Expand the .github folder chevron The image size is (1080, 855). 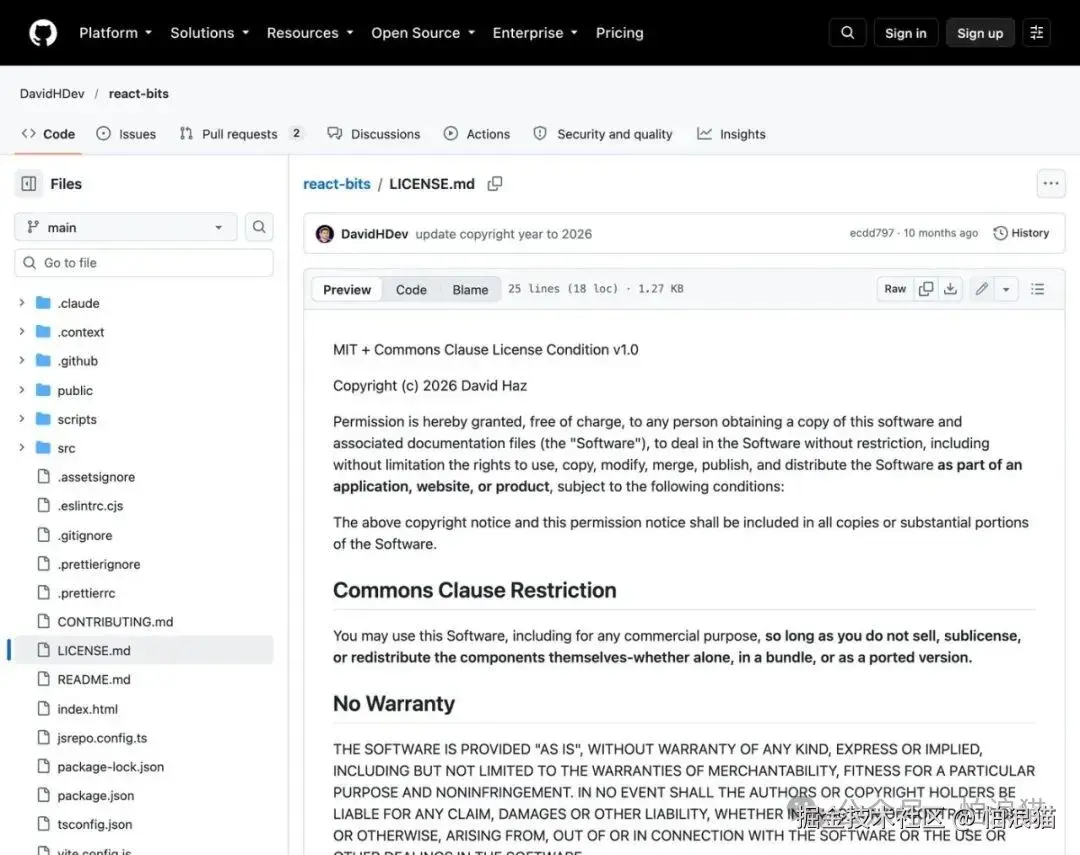tap(21, 360)
